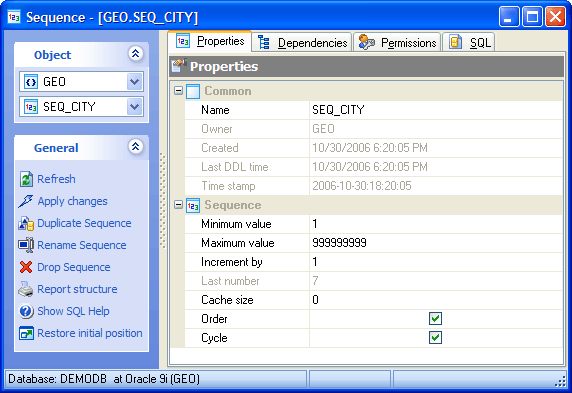The height and width of the screenshot is (393, 572).
Task: Click the SQL tab database icon
Action: 455,42
